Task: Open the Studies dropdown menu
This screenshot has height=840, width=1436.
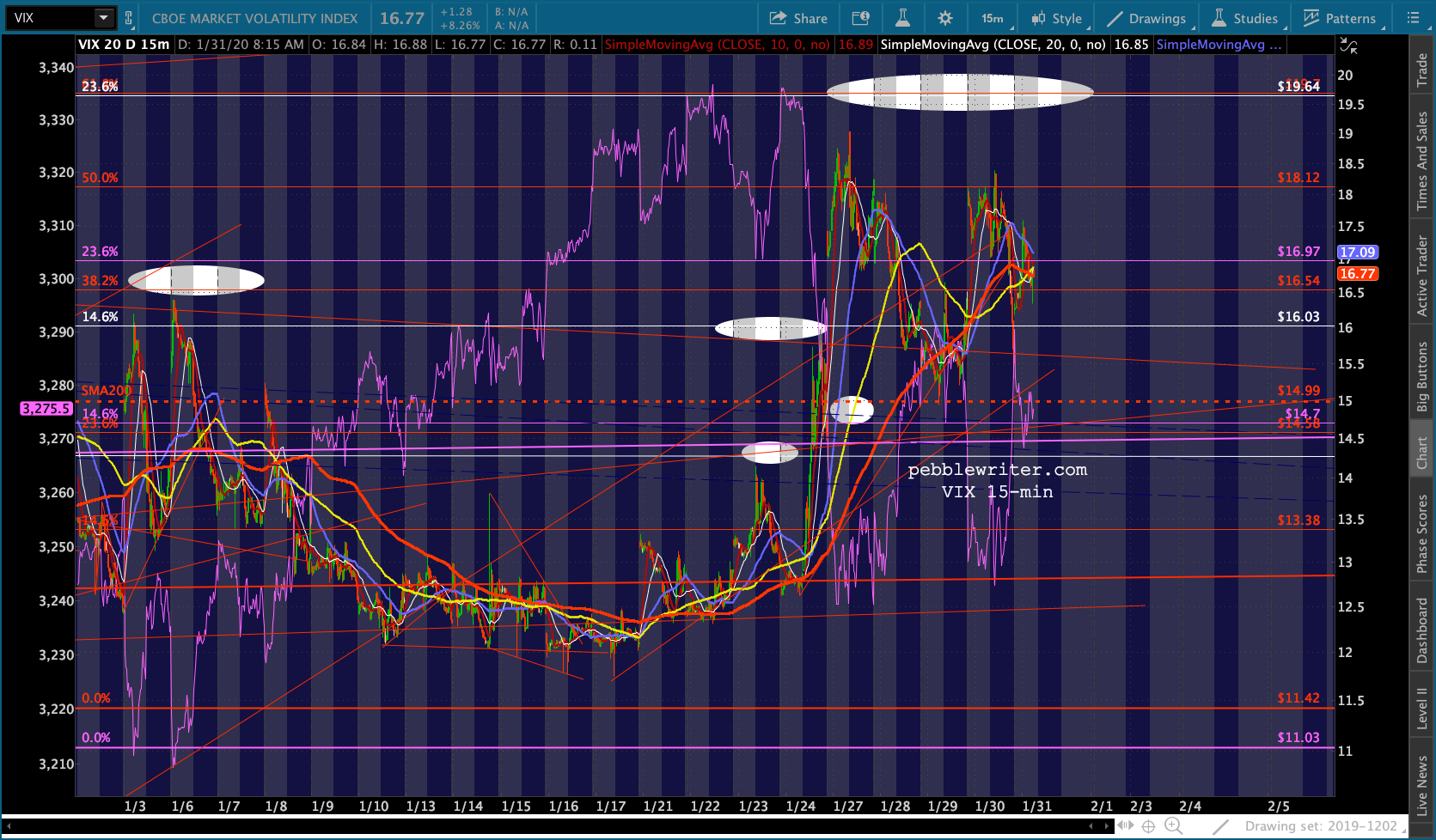Action: coord(1245,18)
